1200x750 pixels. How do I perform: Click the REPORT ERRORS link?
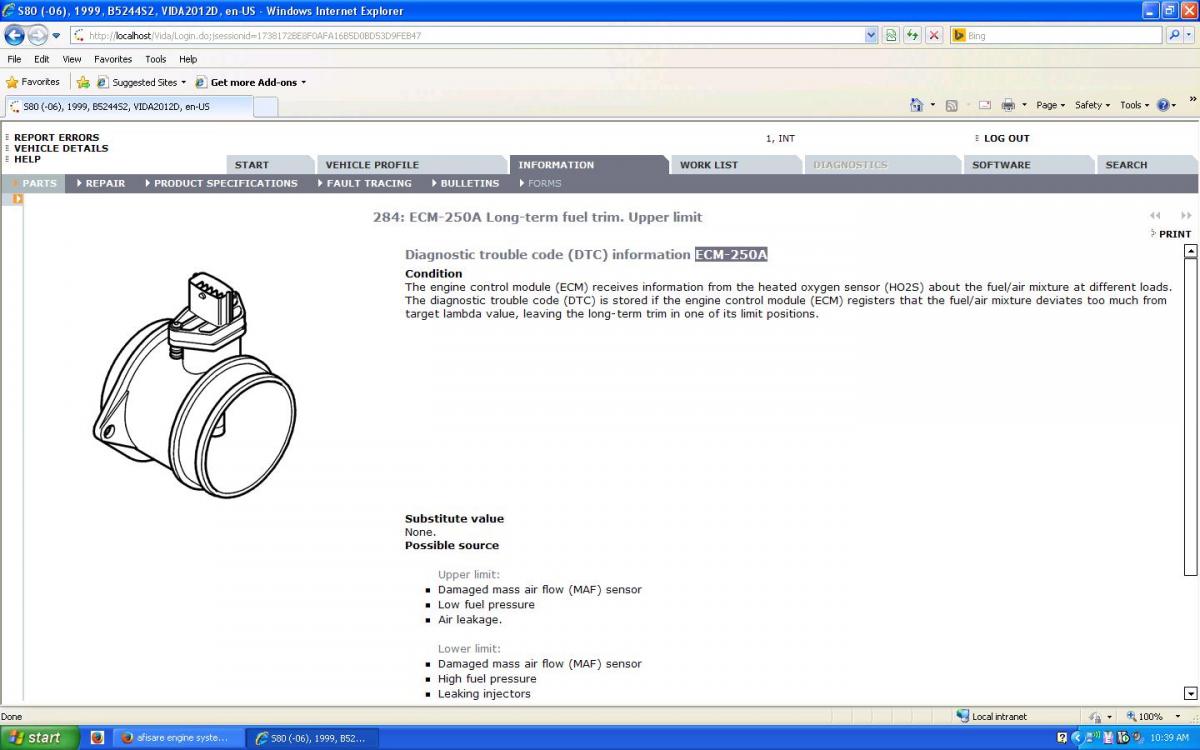(56, 138)
